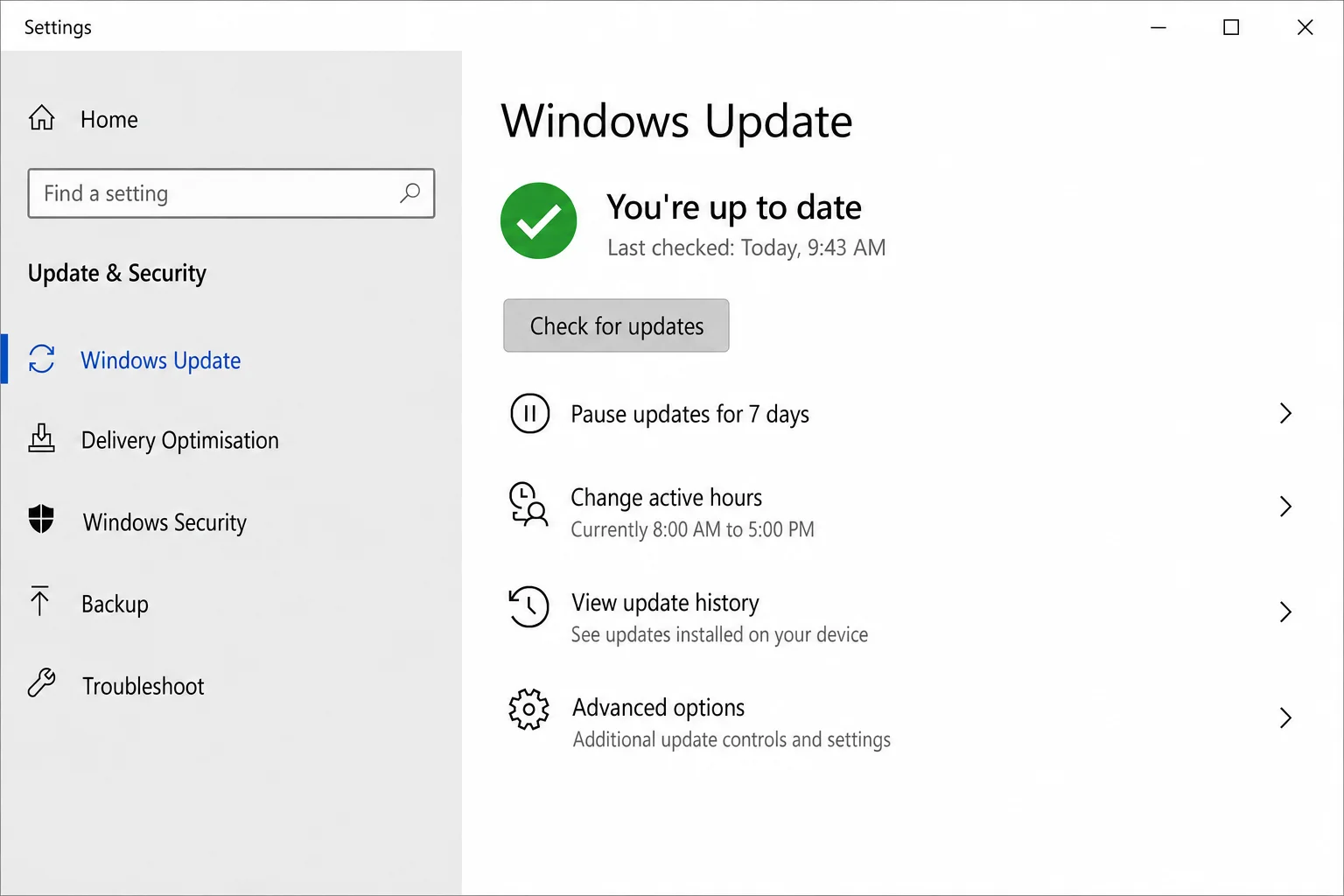1344x896 pixels.
Task: Expand Pause updates chevron arrow
Action: coord(1285,413)
